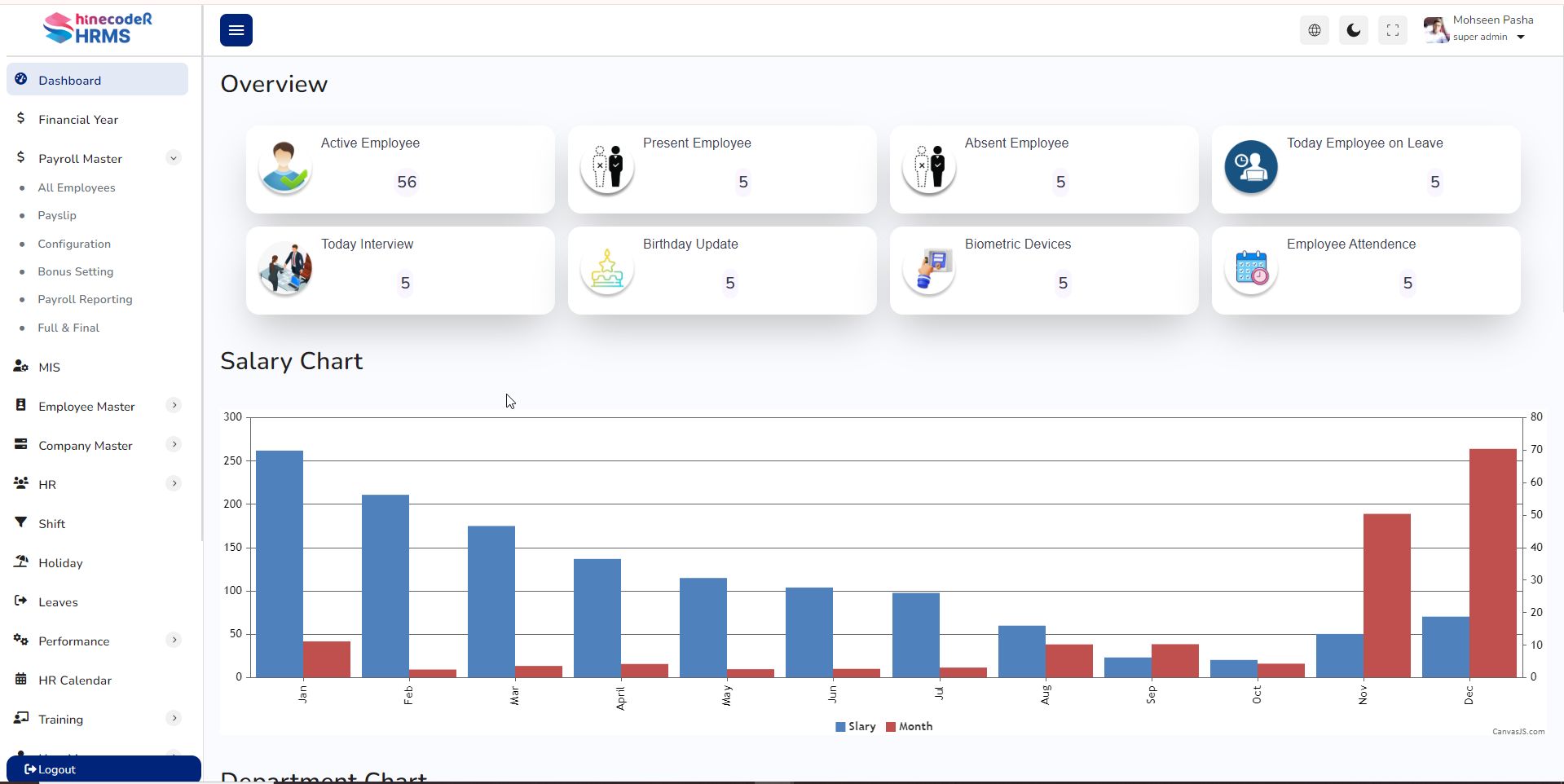Click the hinecodeR HRMS logo
The height and width of the screenshot is (784, 1564).
click(x=98, y=28)
